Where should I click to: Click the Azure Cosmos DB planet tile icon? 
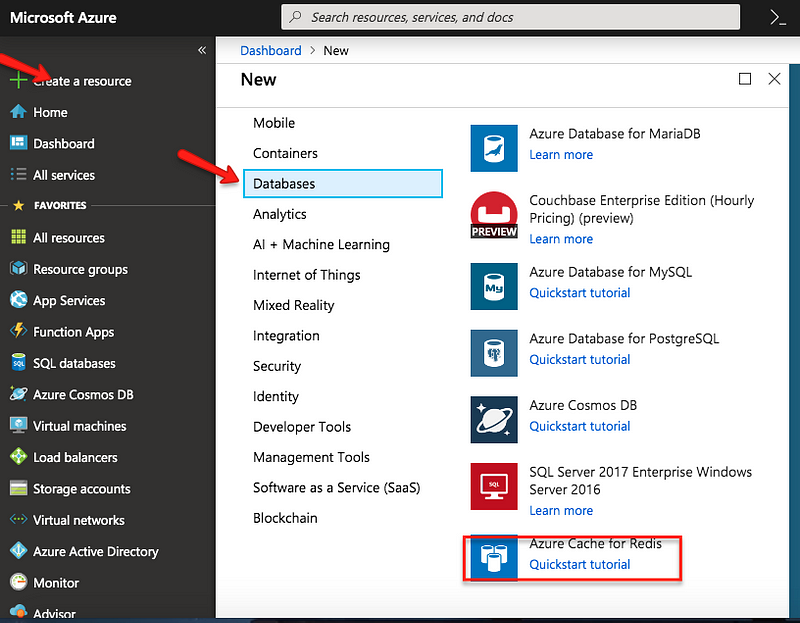(494, 420)
